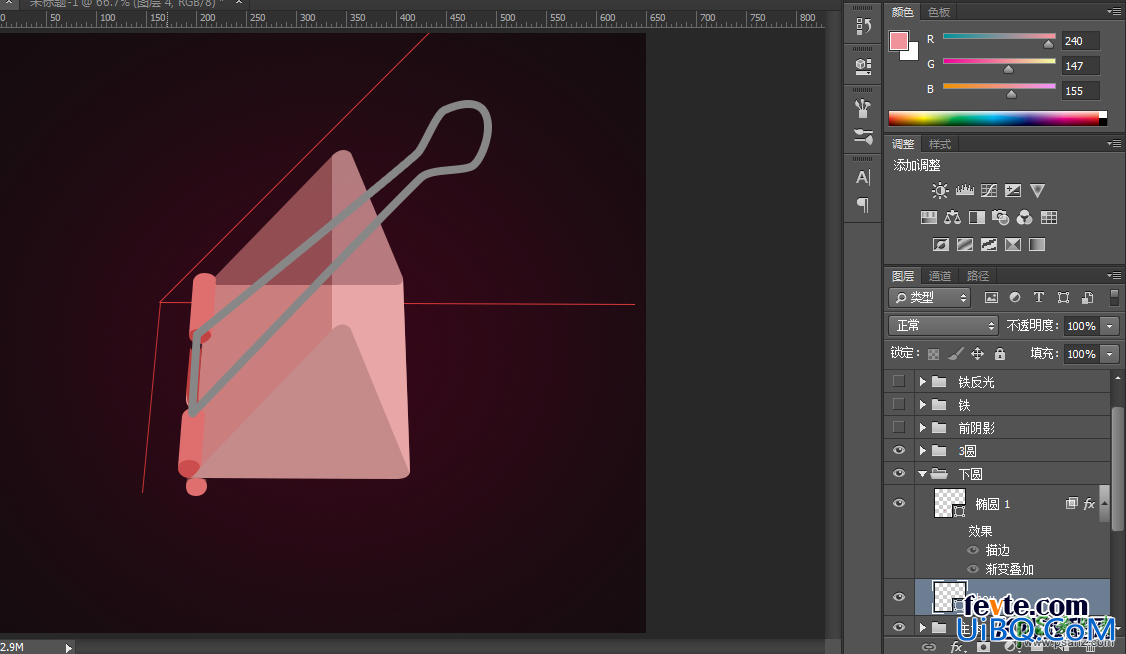
Task: Show the hidden 前阴影 layer group
Action: pyautogui.click(x=898, y=427)
